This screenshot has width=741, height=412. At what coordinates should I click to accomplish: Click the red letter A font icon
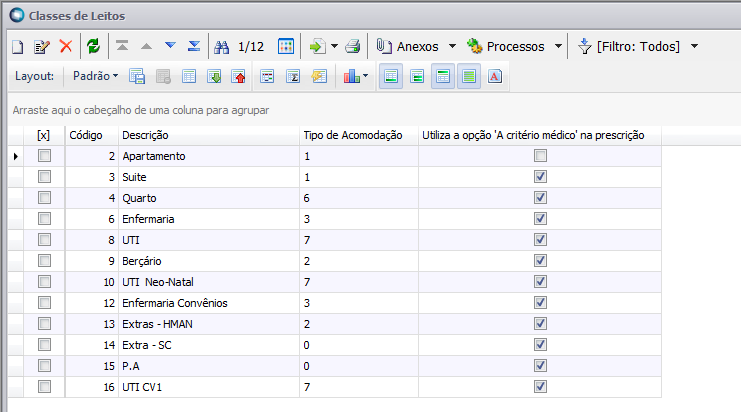tap(495, 76)
